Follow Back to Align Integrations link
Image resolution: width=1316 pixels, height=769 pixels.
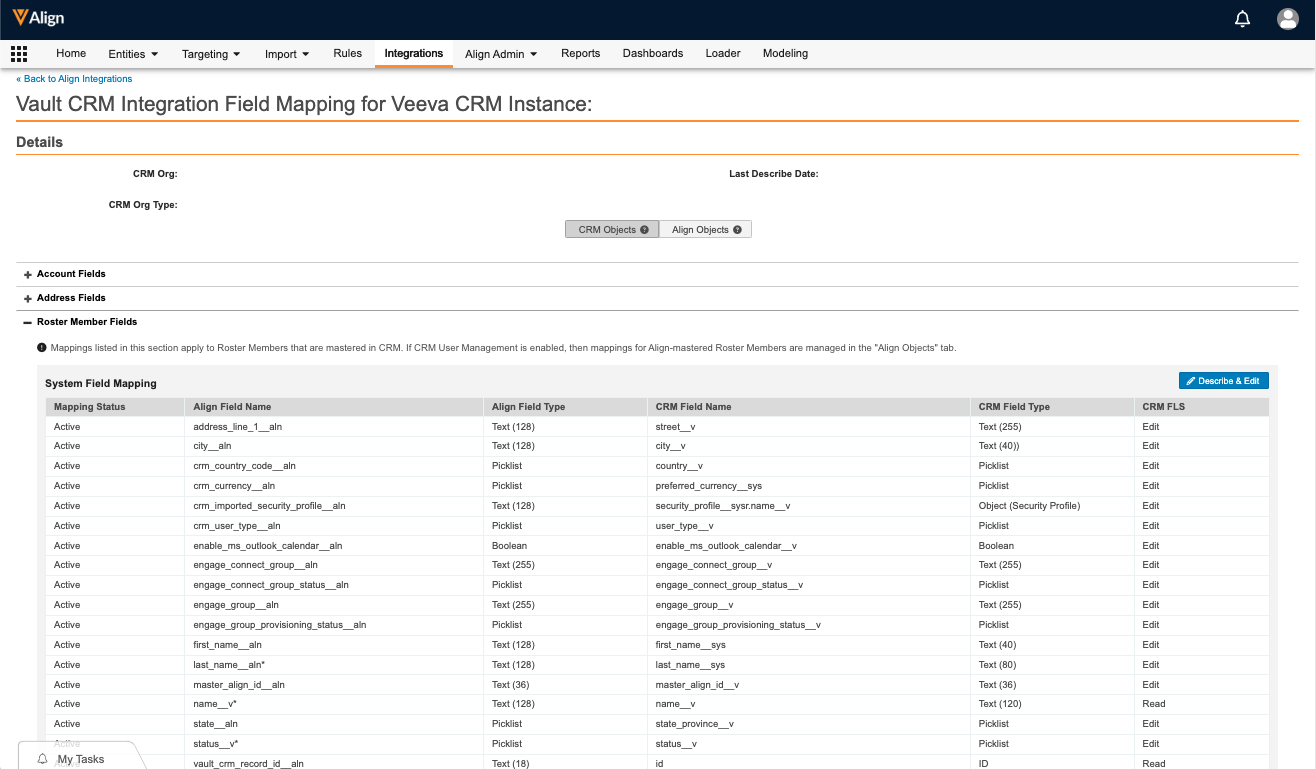[x=74, y=79]
